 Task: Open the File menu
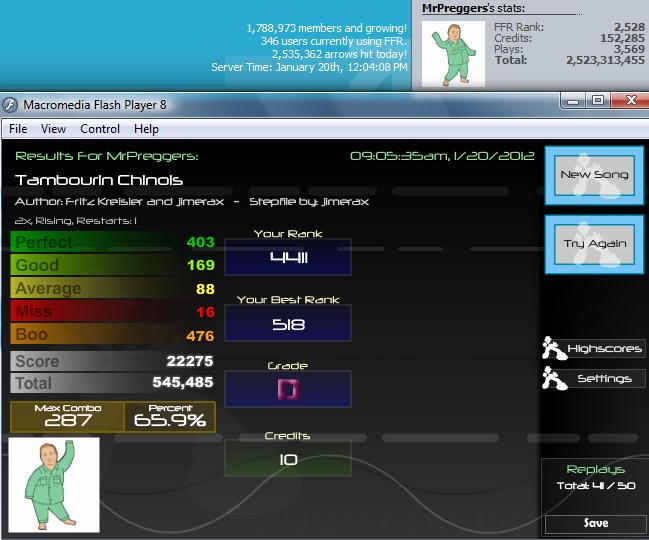(x=18, y=129)
